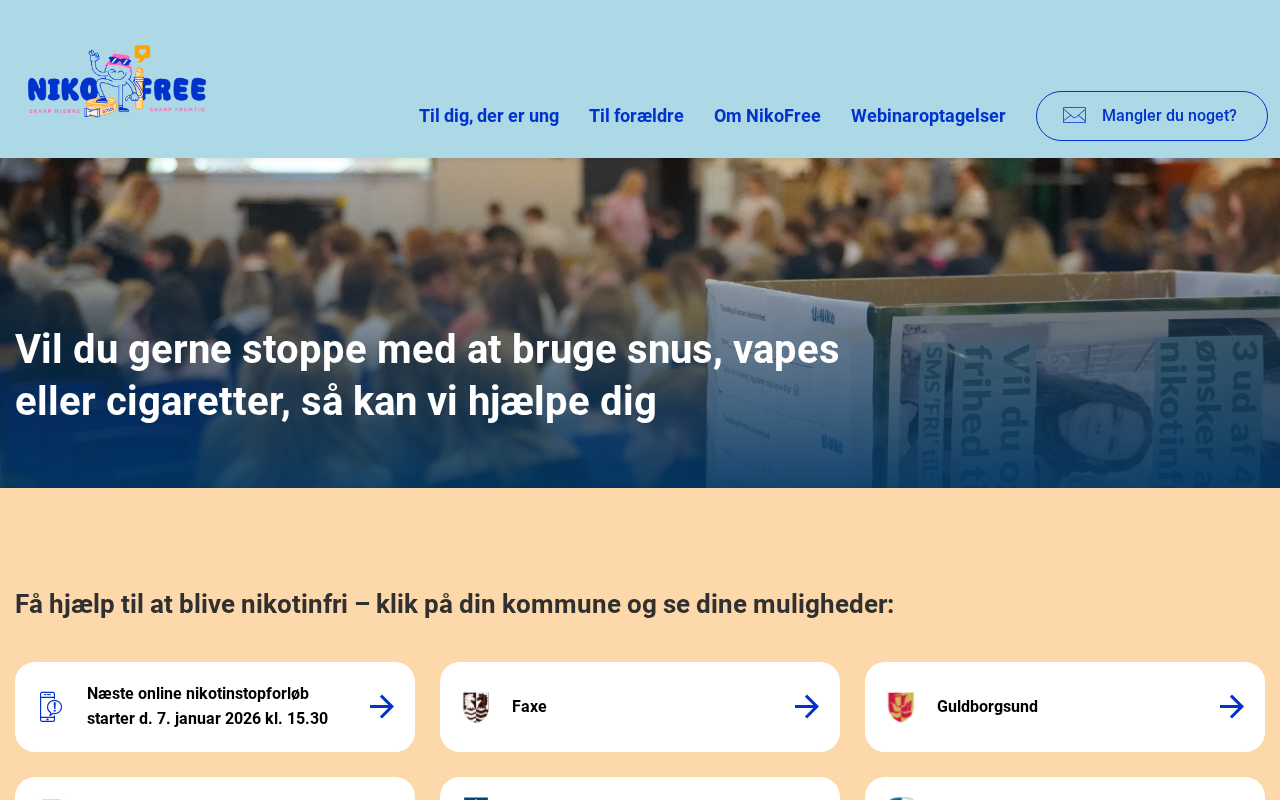The height and width of the screenshot is (800, 1280).
Task: Click the Faxe municipality crest icon
Action: coord(476,707)
